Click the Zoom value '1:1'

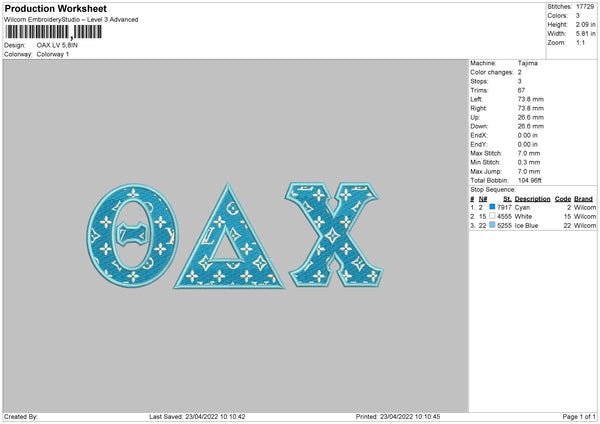pos(580,42)
